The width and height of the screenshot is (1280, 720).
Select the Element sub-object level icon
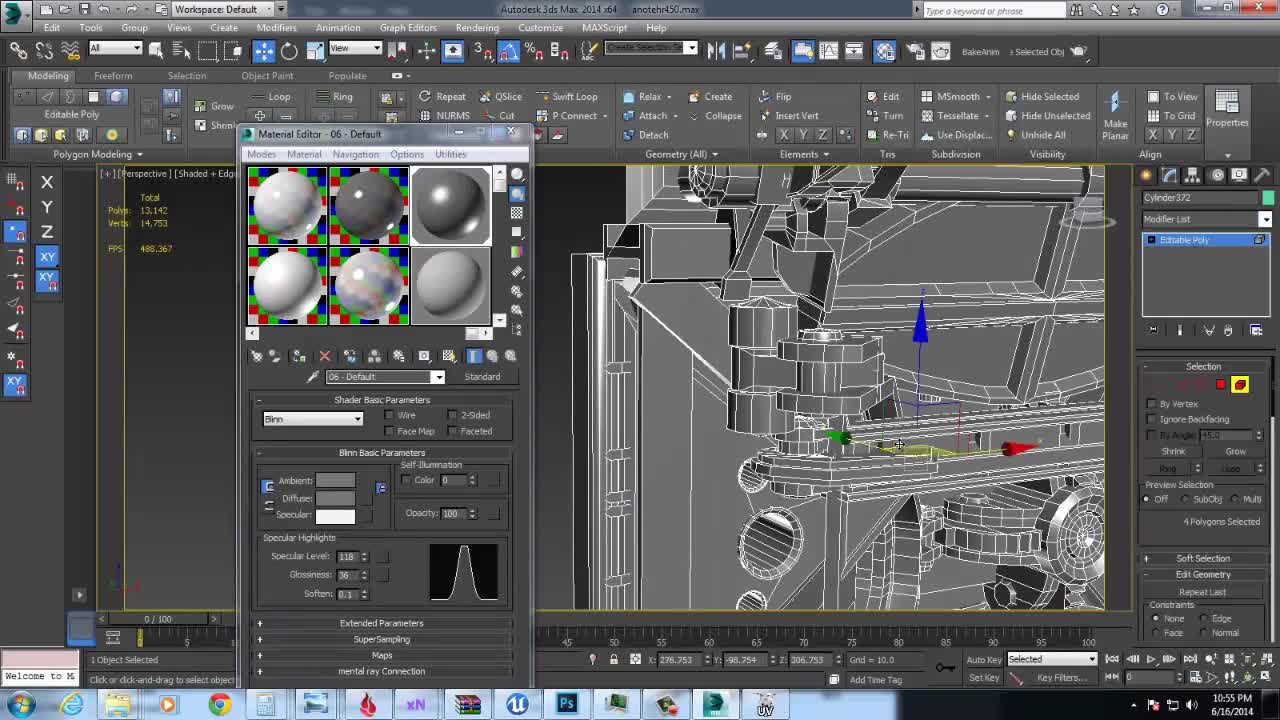click(x=1240, y=385)
